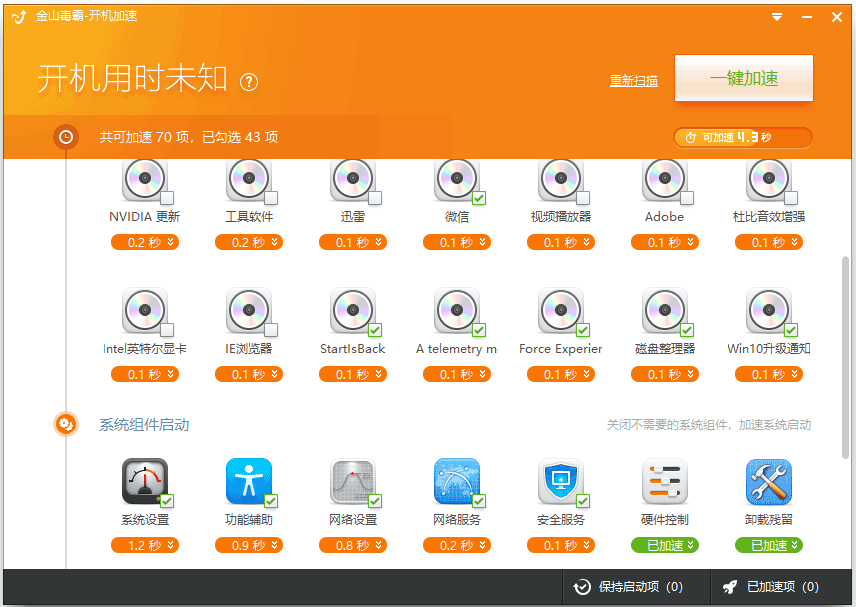Open the 保持启动项 (0) tab

pyautogui.click(x=628, y=587)
